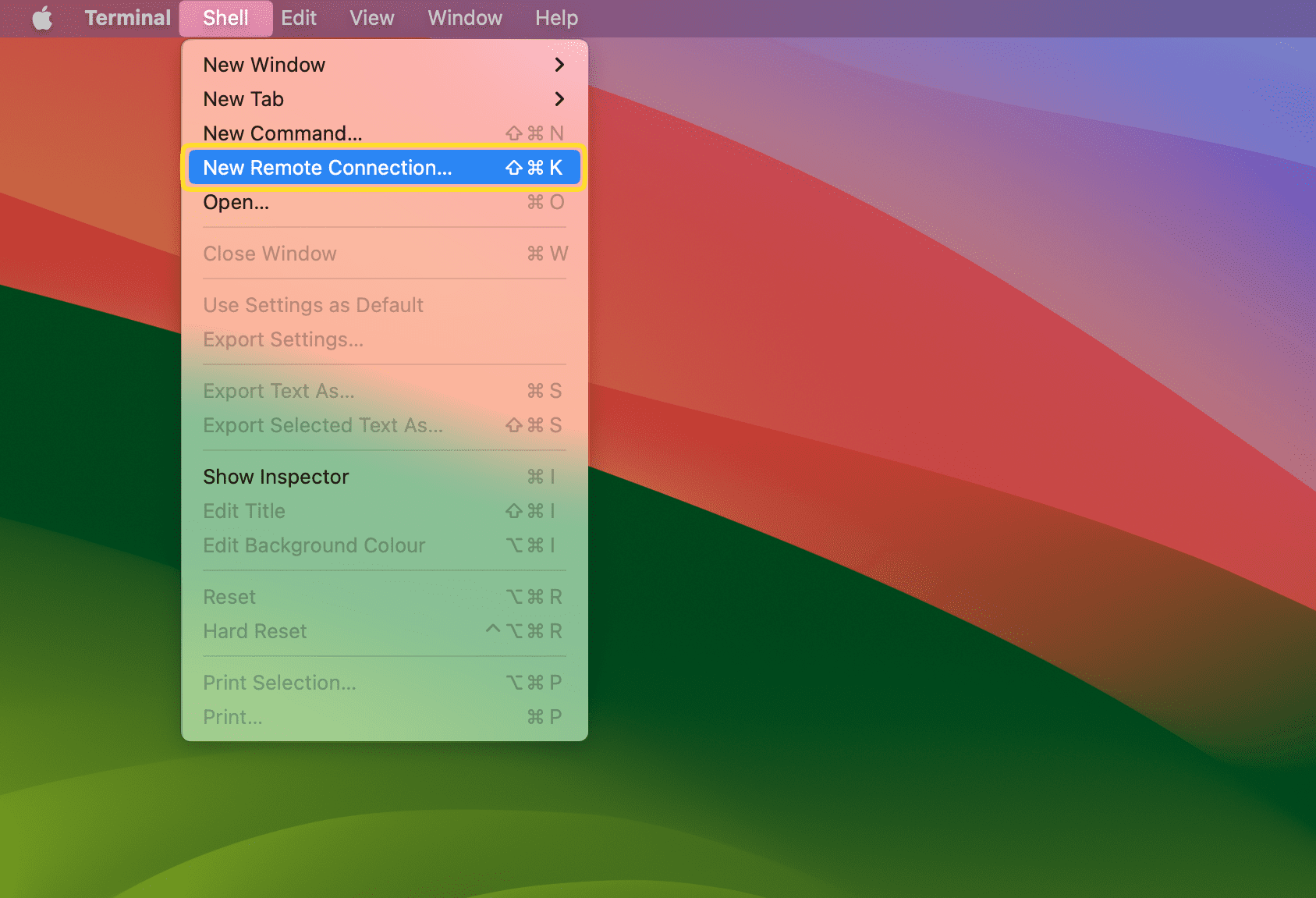
Task: Open the Terminal menu
Action: coord(127,17)
